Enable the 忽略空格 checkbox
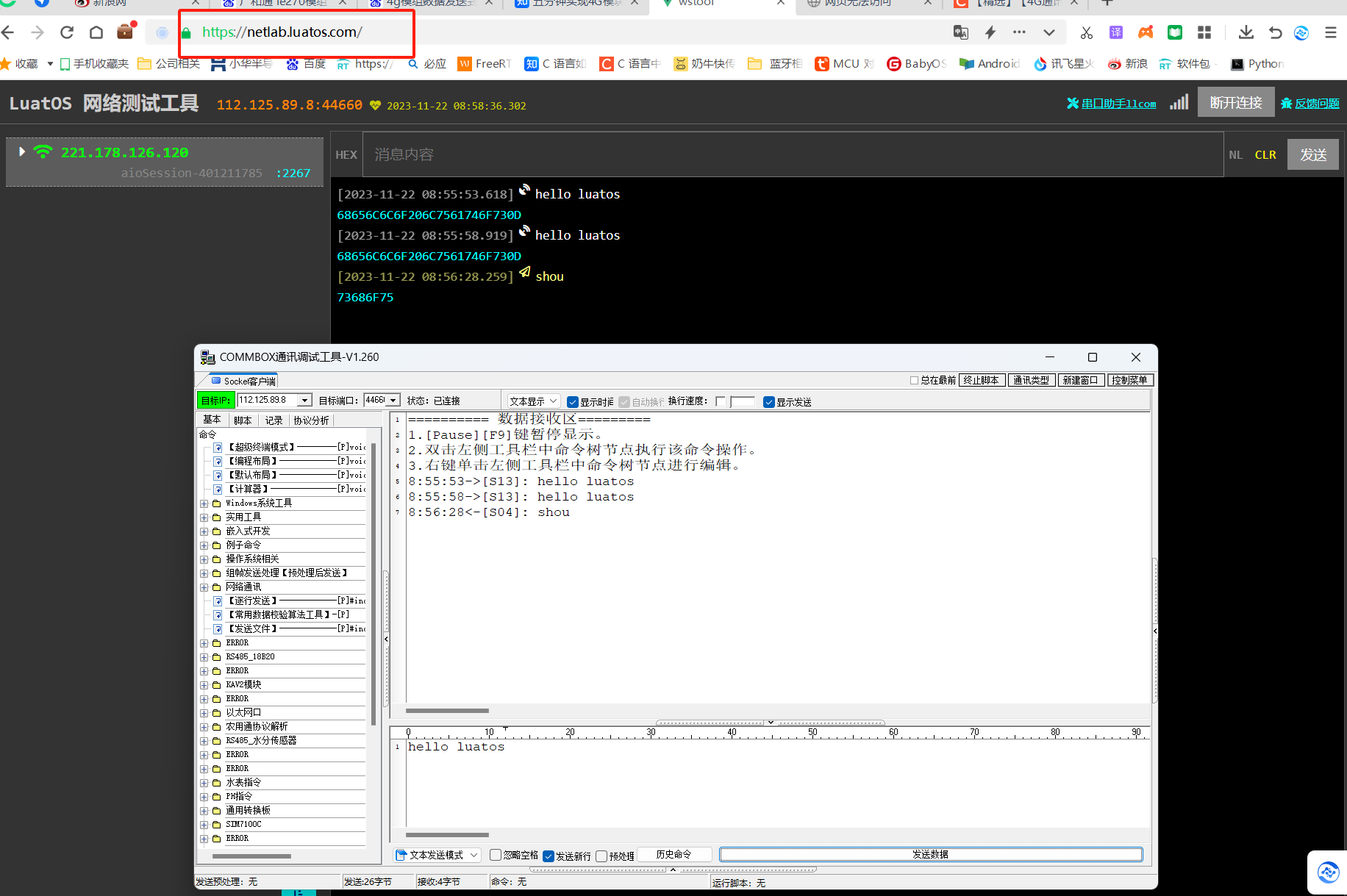The image size is (1347, 896). (496, 855)
